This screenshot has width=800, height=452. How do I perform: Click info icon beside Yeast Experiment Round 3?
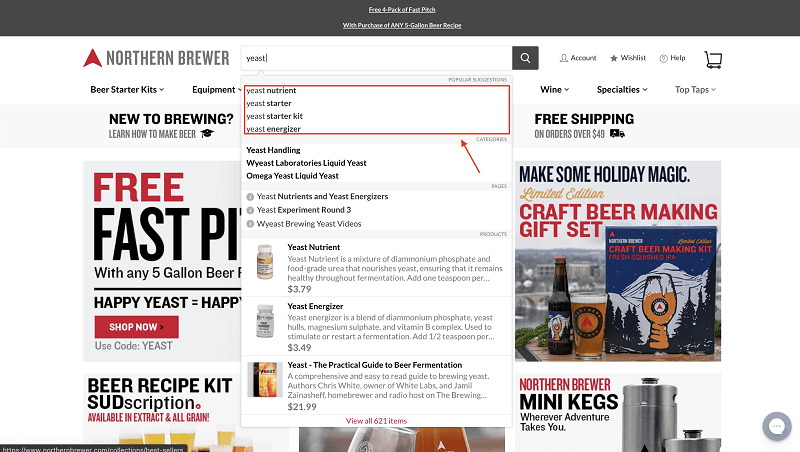250,210
